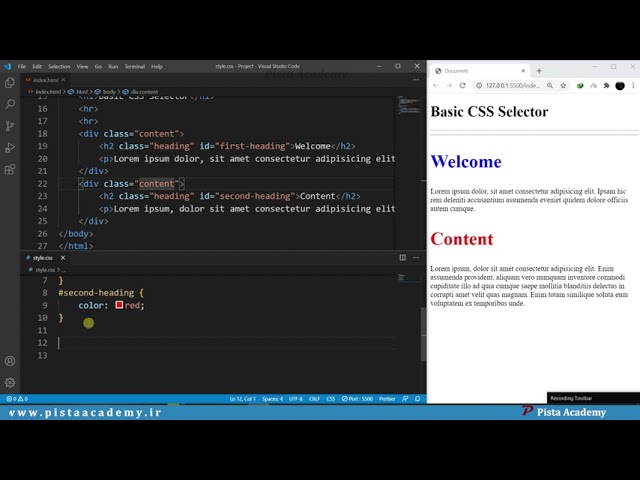Click the index.html minimap
Image resolution: width=640 pixels, height=480 pixels.
pos(410,105)
